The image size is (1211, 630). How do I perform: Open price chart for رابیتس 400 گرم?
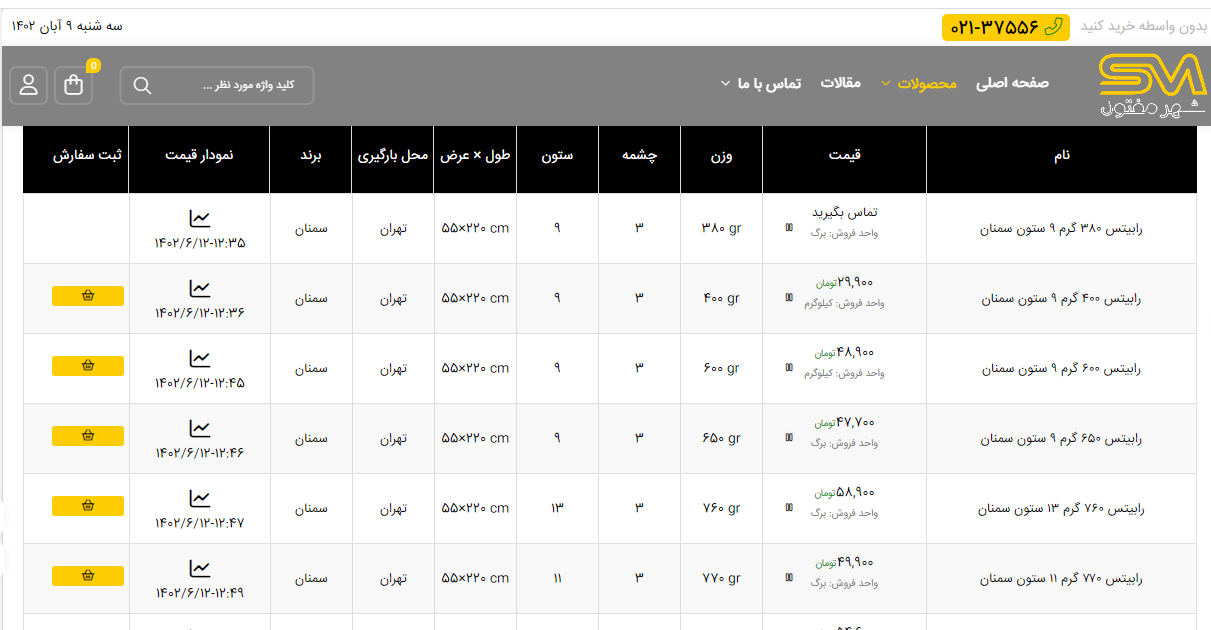coord(200,288)
